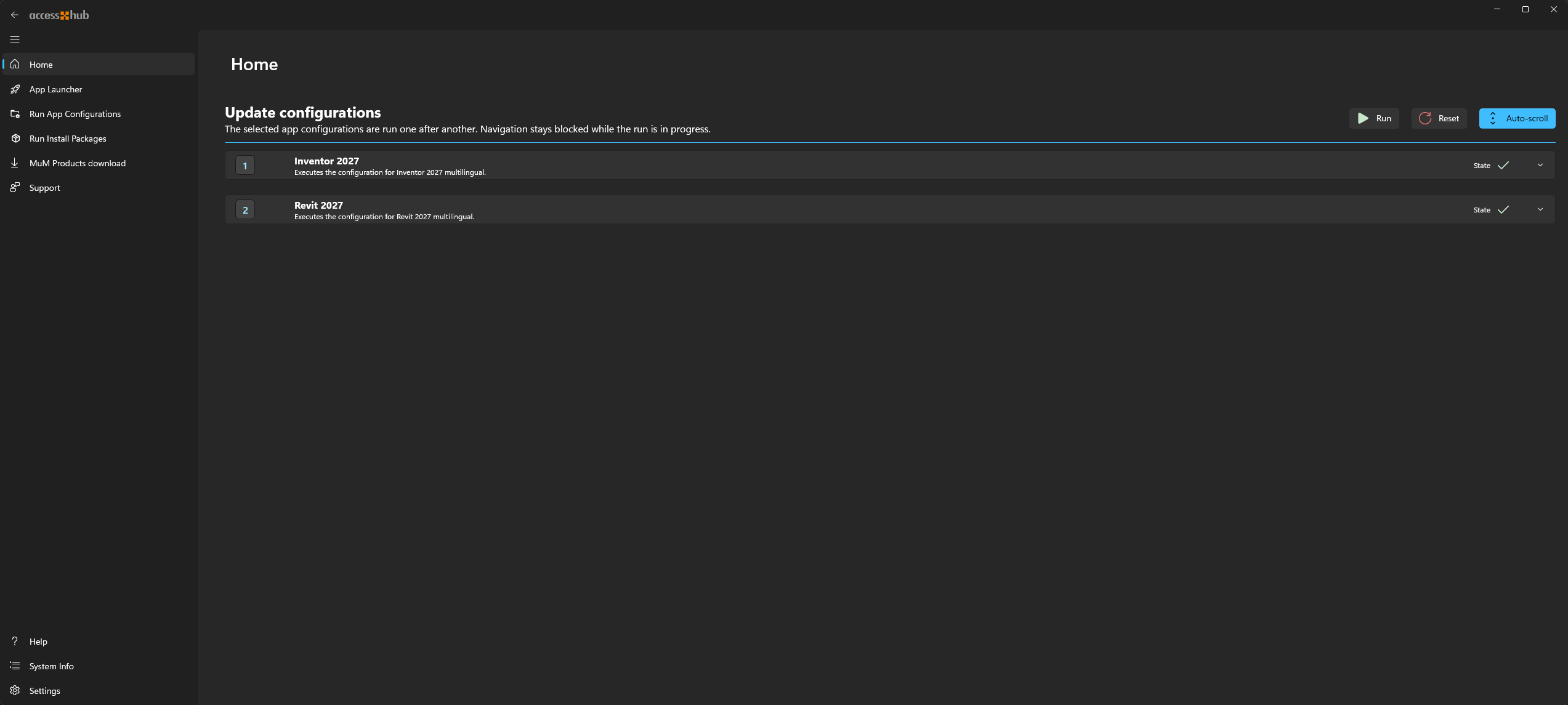
Task: Go to Run App Configurations
Action: coord(99,113)
